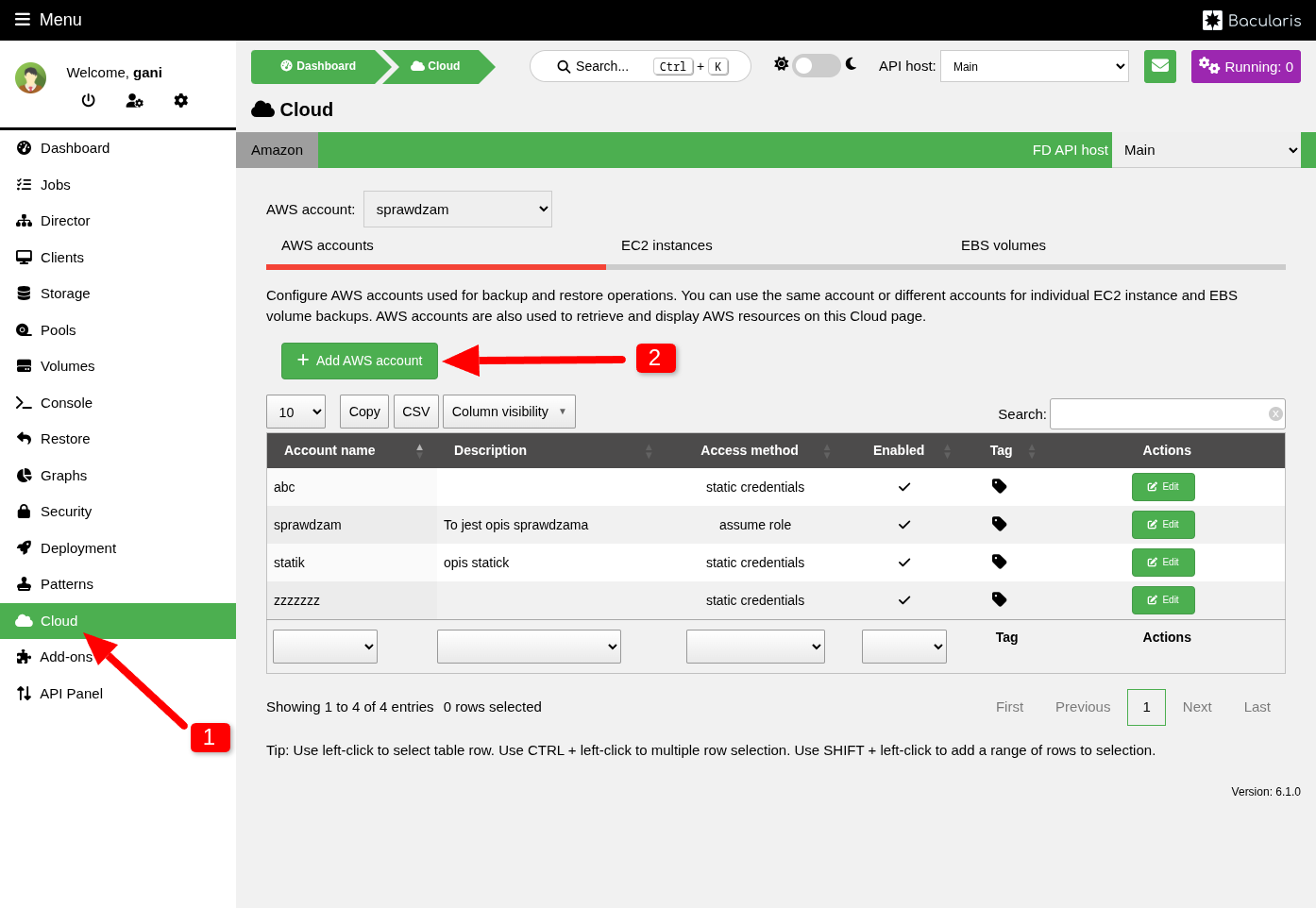Open Security in the sidebar

click(x=118, y=512)
